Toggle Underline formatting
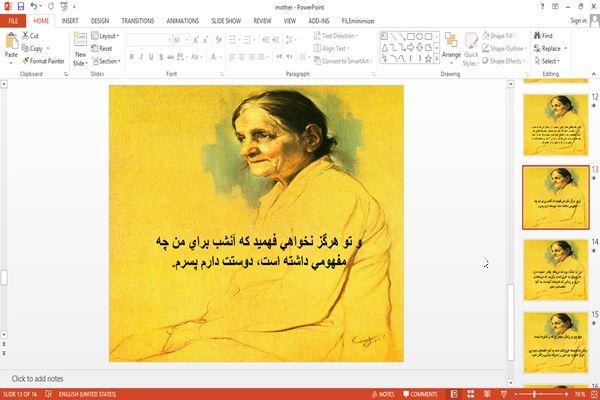 tap(151, 57)
